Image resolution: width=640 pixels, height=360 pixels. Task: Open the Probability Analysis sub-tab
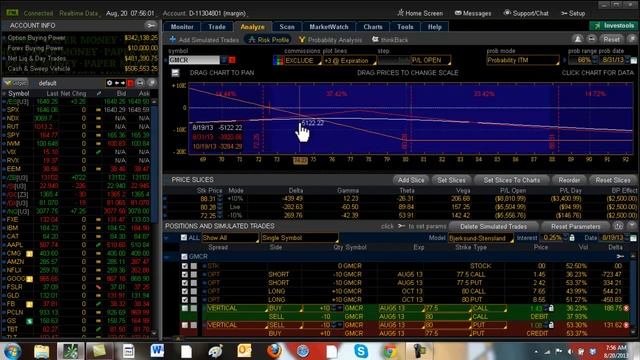(331, 40)
